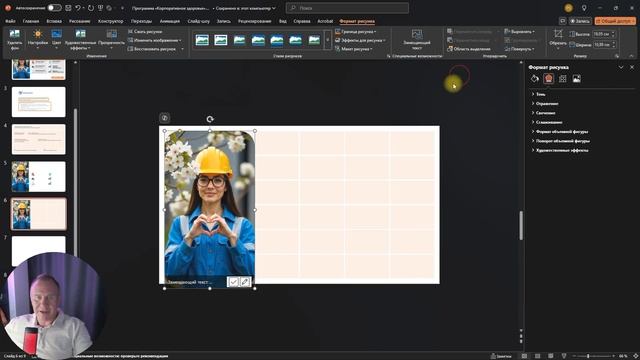Expand the Glow (Свечение) section
640x360 pixels.
543,113
